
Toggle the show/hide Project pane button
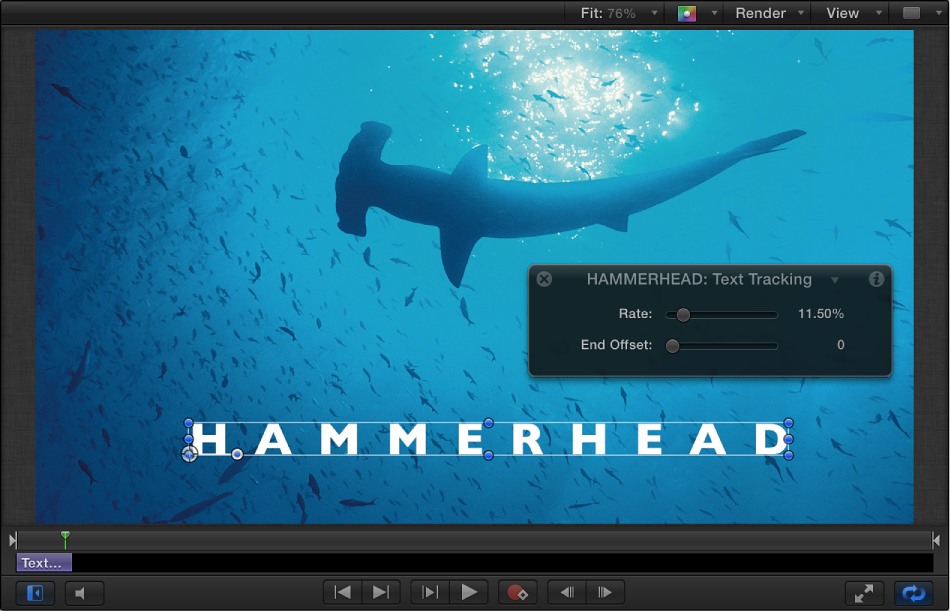tap(35, 593)
